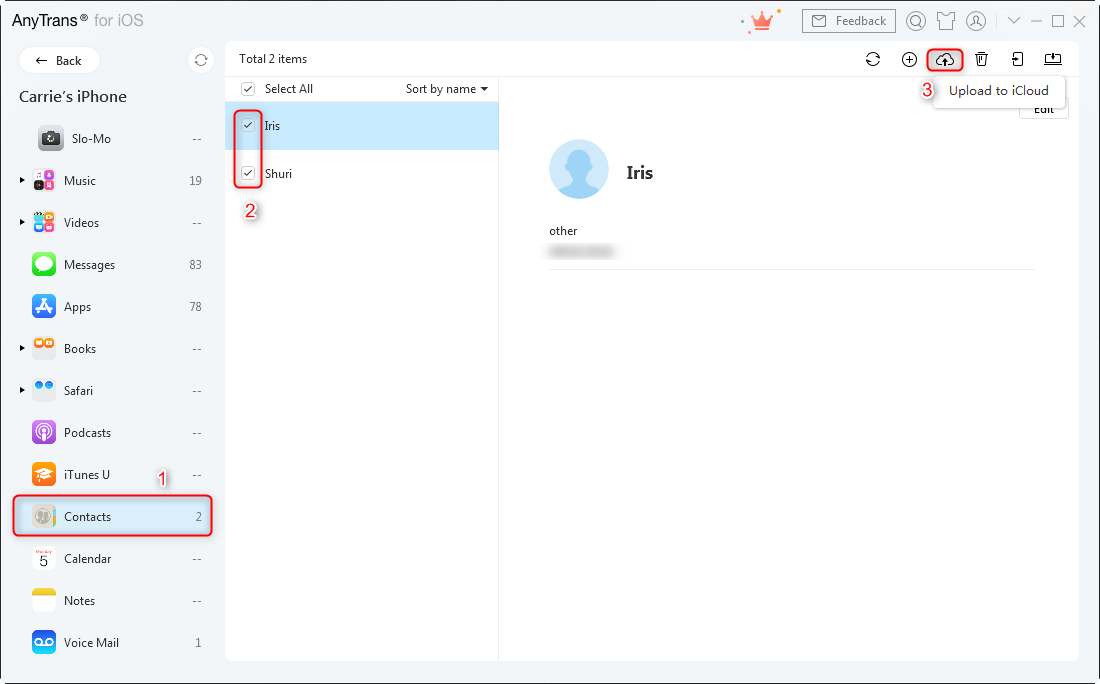Open the Apps category icon
1100x684 pixels.
43,307
